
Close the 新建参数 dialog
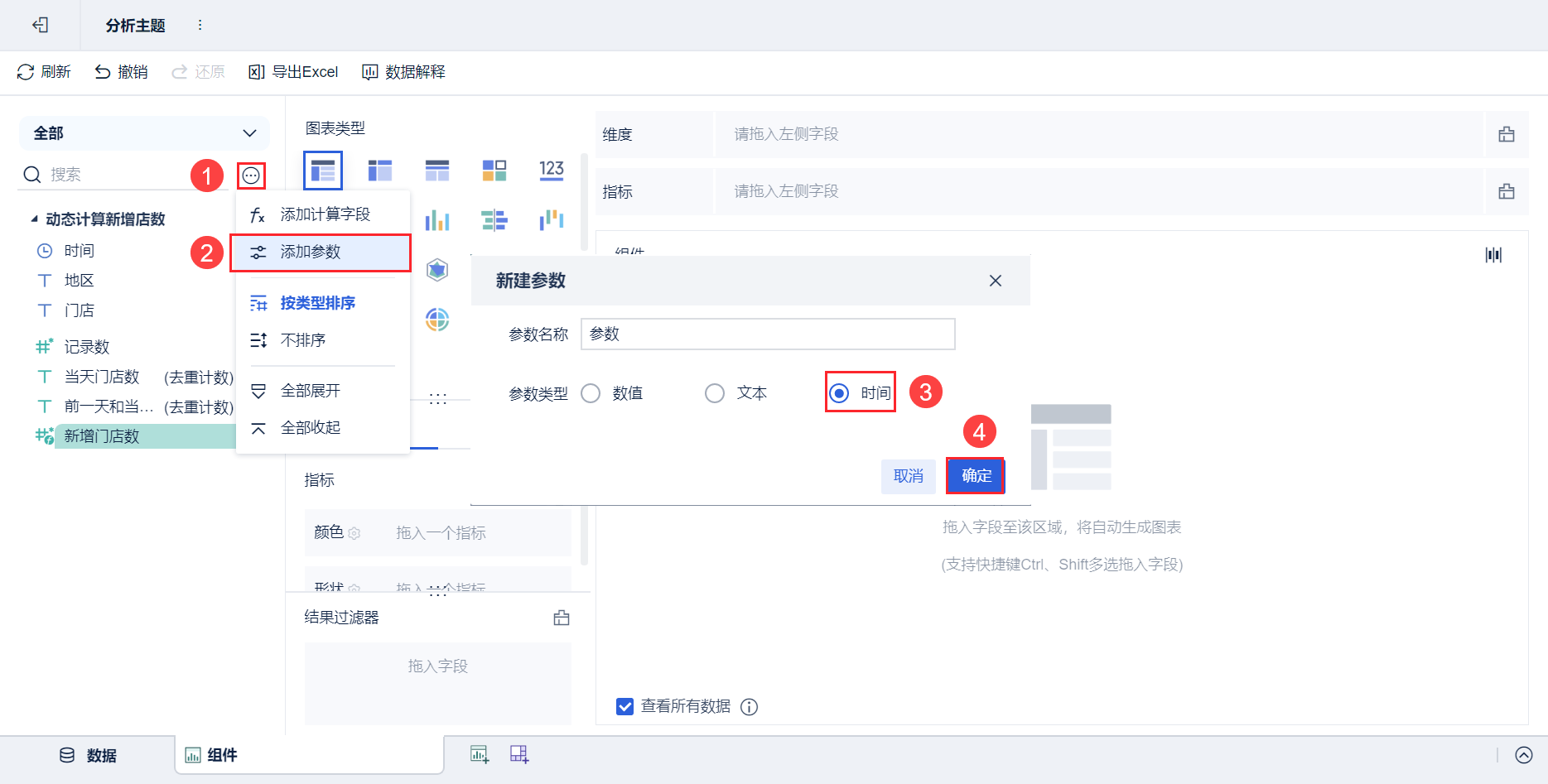tap(996, 281)
